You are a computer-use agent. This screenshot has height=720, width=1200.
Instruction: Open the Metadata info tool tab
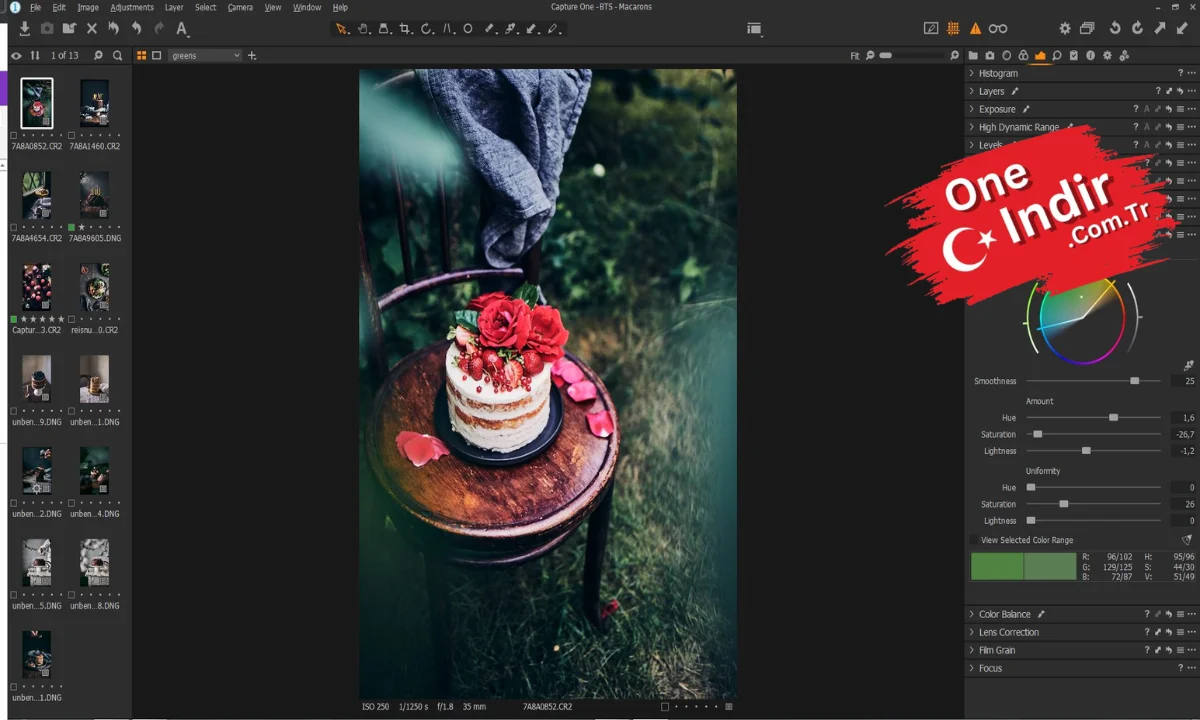[x=1090, y=56]
